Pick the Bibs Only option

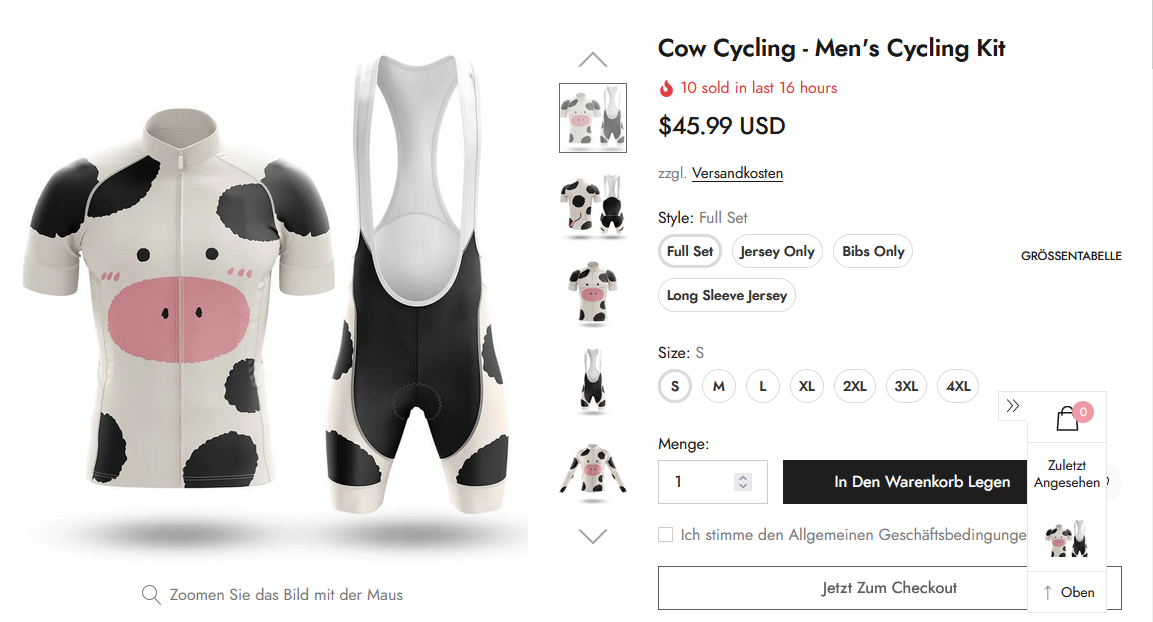point(873,251)
